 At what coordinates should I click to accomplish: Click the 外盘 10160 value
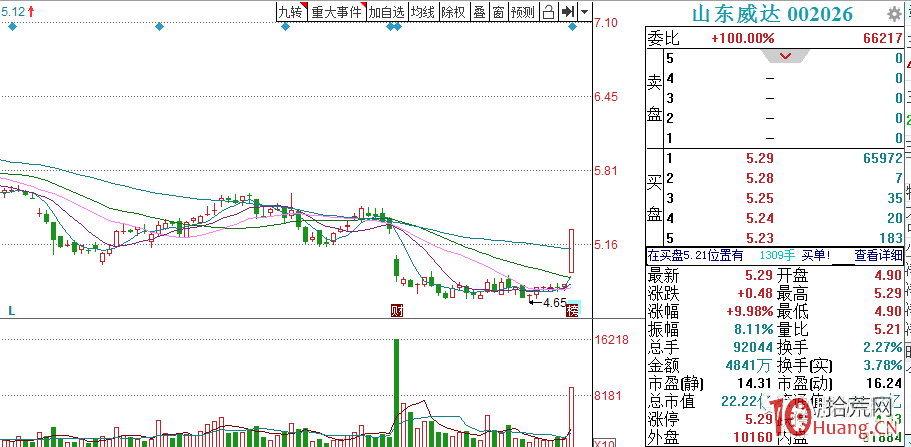coord(751,437)
